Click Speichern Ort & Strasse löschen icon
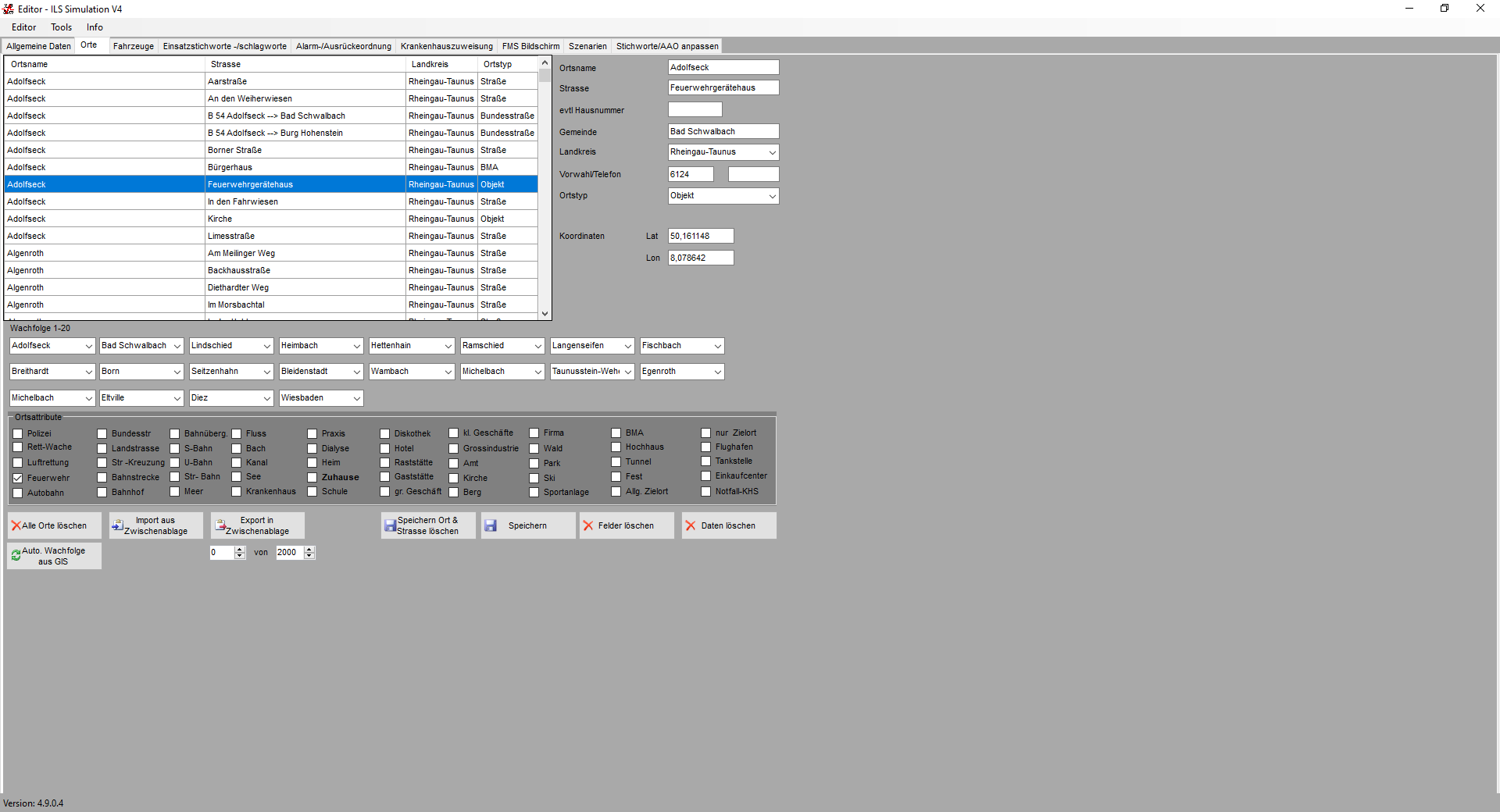Image resolution: width=1500 pixels, height=812 pixels. point(390,526)
